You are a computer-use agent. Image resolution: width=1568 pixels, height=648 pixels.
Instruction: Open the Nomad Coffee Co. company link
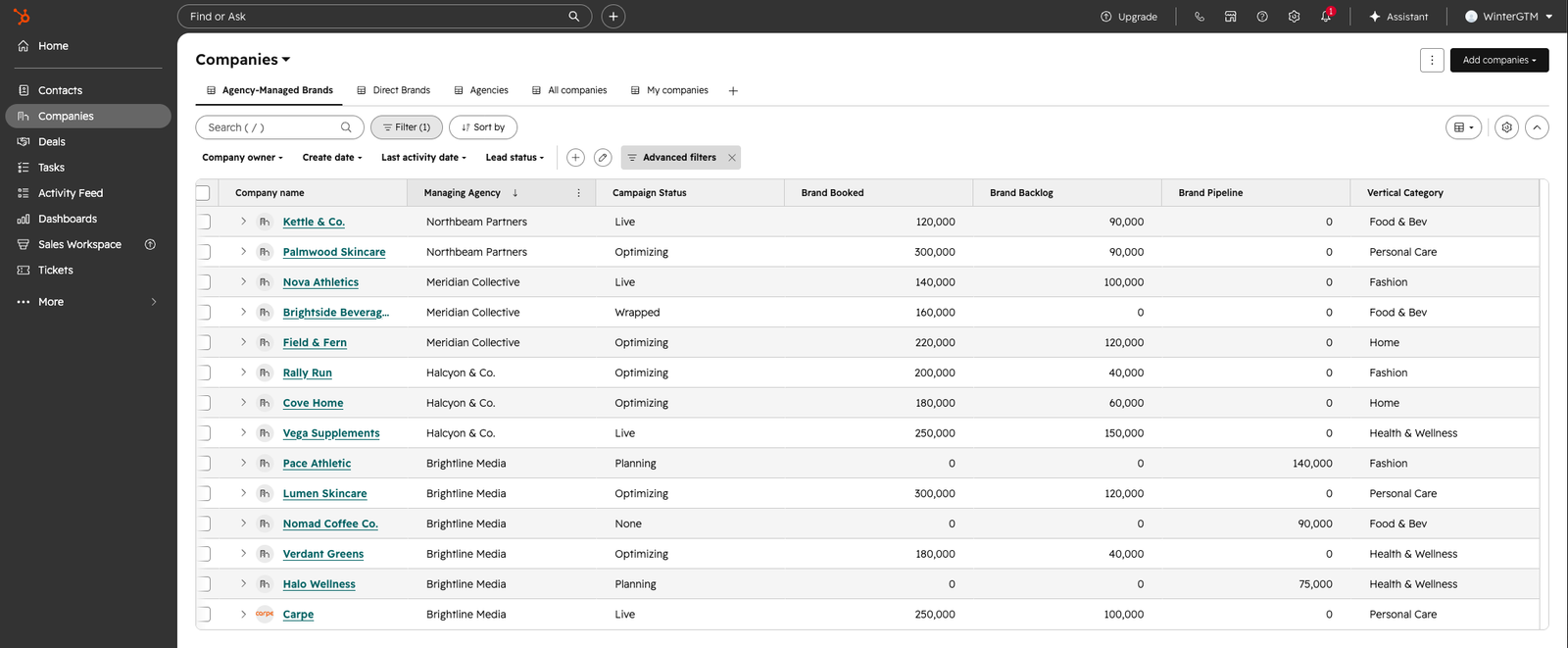pyautogui.click(x=330, y=523)
